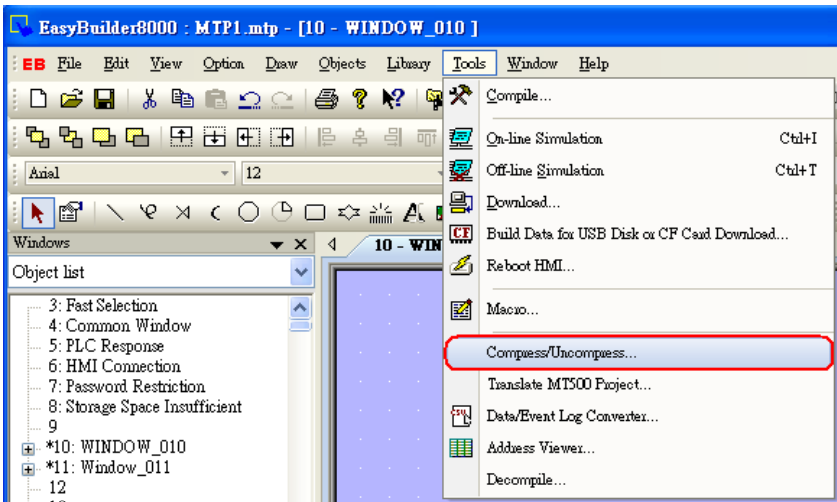Select the Rectangle drawing tool
The height and width of the screenshot is (502, 837).
tap(315, 213)
